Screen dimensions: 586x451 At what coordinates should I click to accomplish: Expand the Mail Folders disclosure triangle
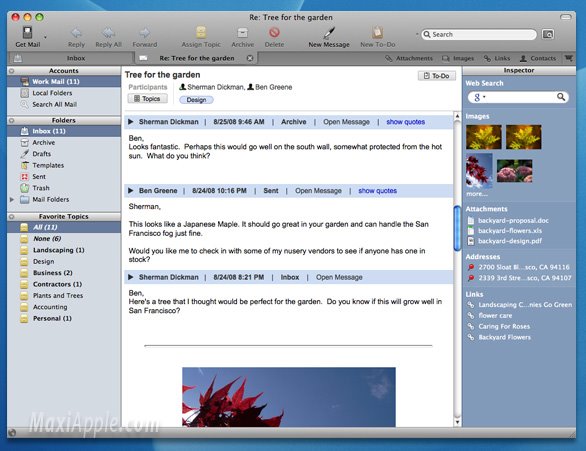click(x=12, y=200)
